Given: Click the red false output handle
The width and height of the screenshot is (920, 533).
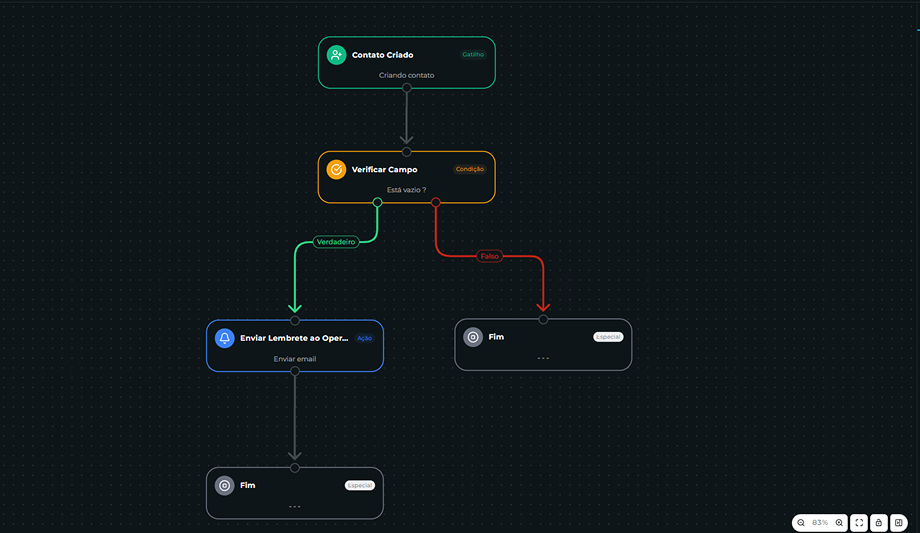Looking at the screenshot, I should [x=435, y=203].
